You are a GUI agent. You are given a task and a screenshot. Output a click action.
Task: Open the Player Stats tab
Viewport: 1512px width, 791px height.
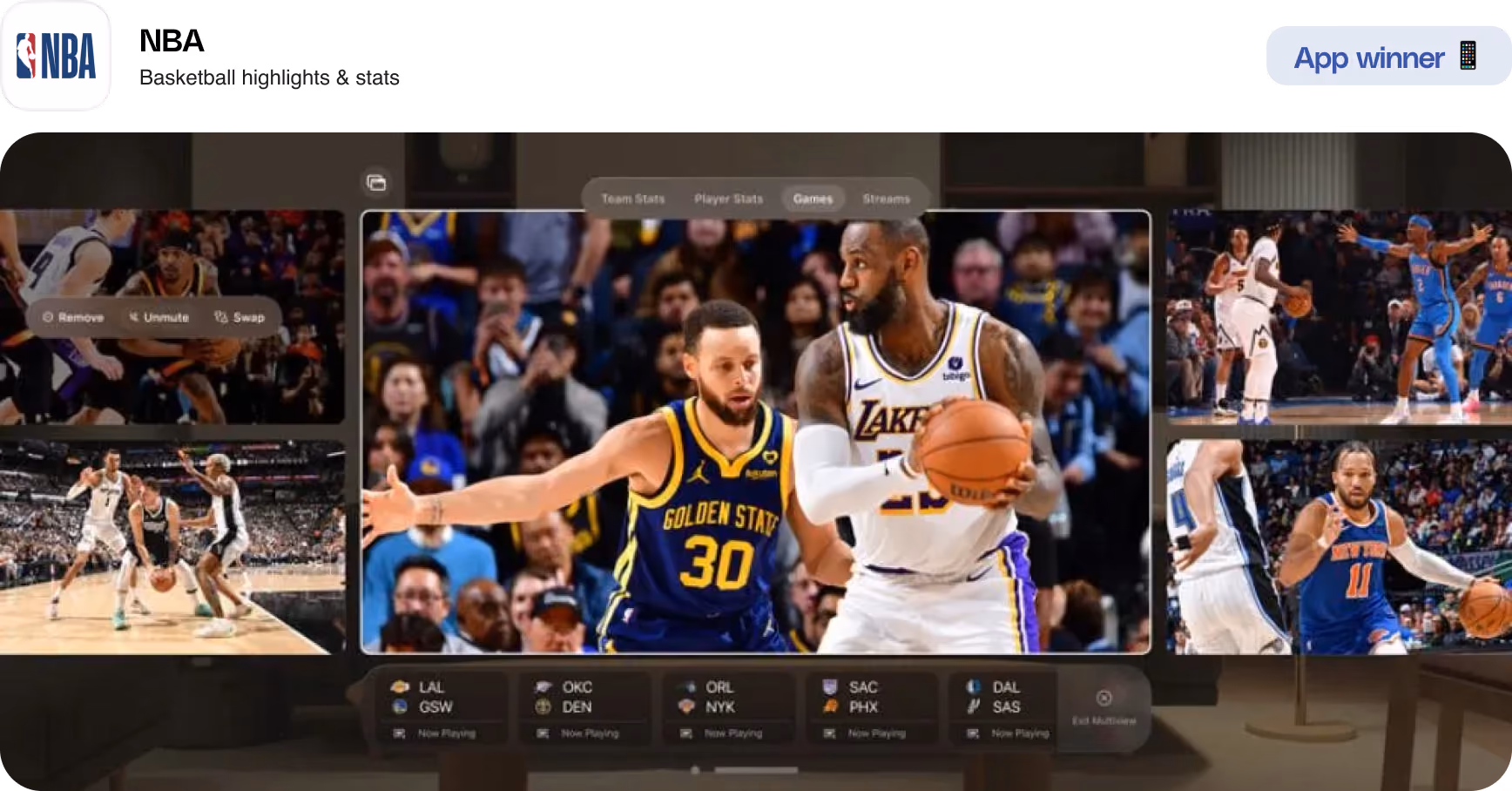729,199
